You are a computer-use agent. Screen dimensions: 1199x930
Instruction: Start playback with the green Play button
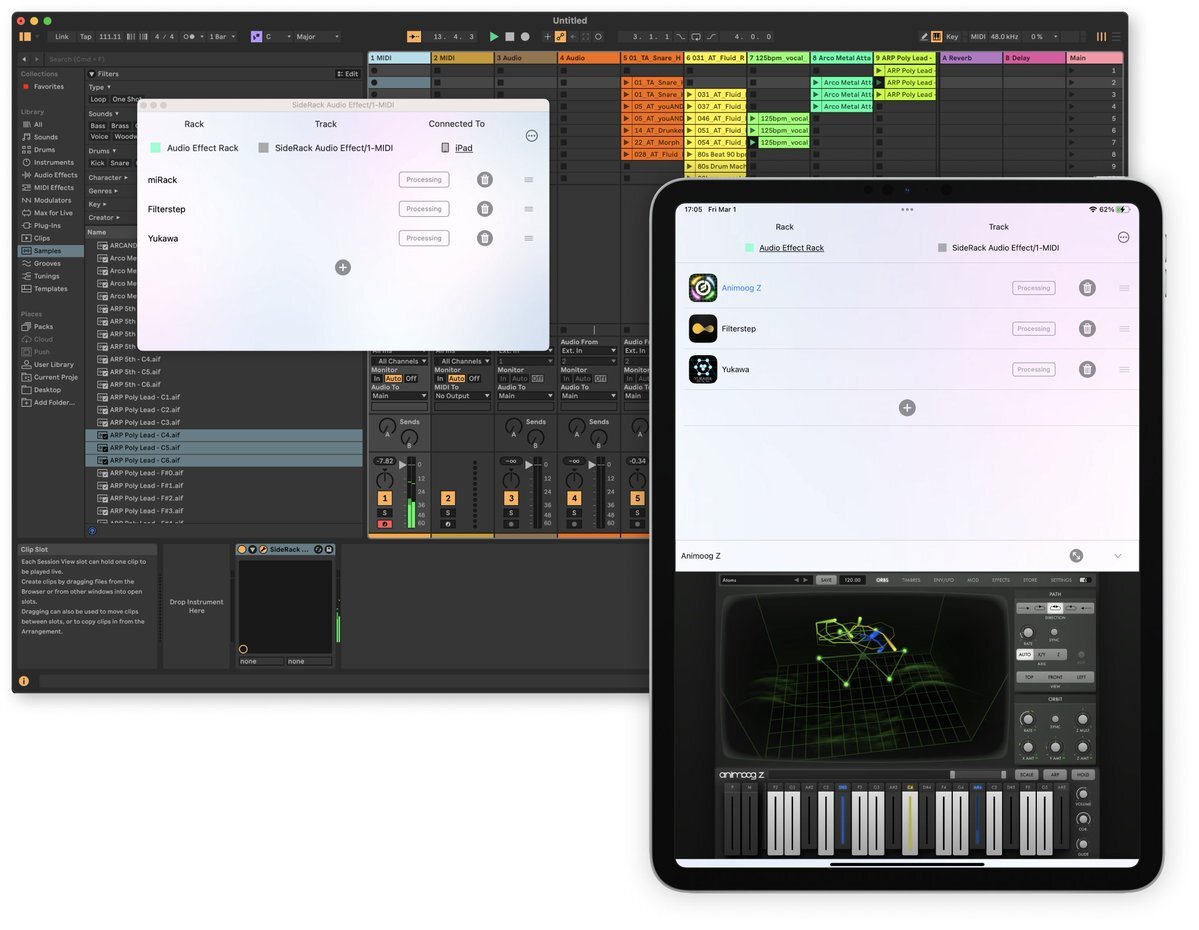[494, 37]
